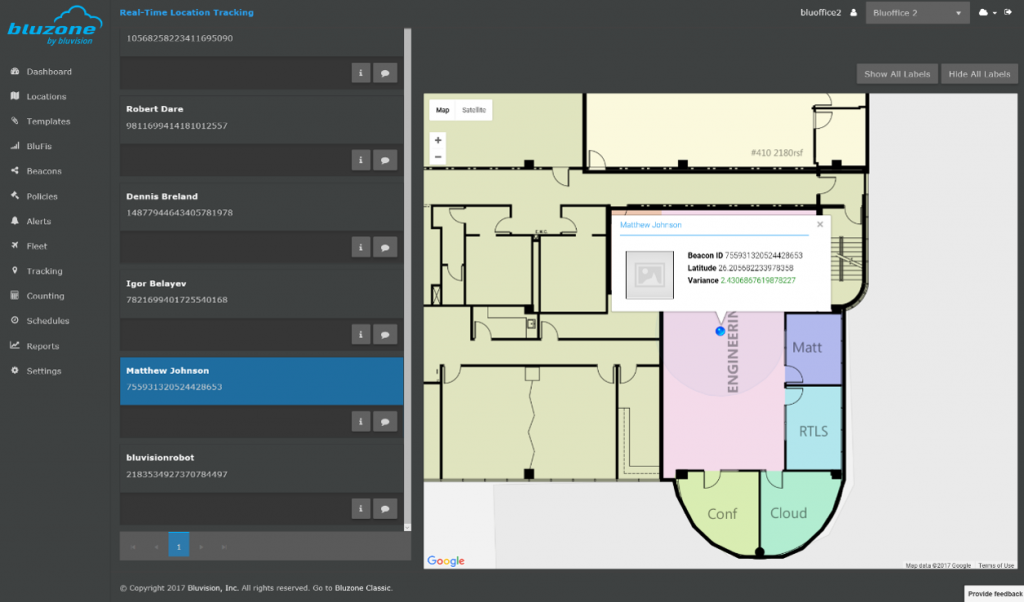Open info for Dennis Breland

[x=360, y=247]
